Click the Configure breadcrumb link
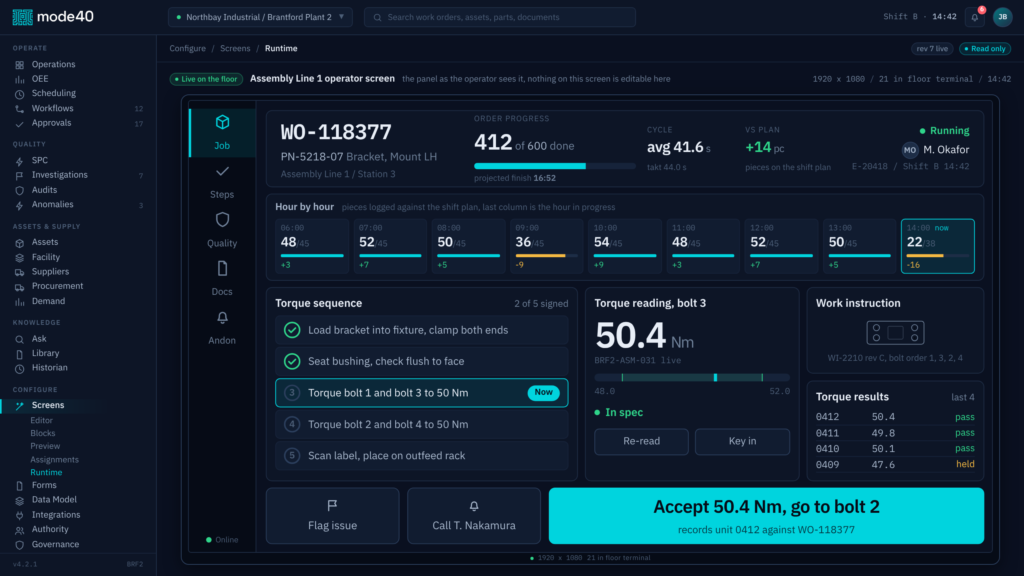Viewport: 1024px width, 576px height. 187,48
